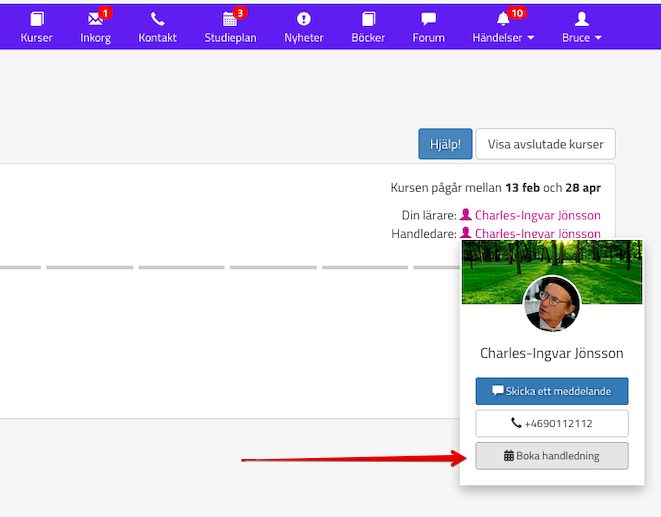Open the Handledare Charles-Ingvar Jönsson link
Image resolution: width=661 pixels, height=517 pixels.
[x=537, y=233]
